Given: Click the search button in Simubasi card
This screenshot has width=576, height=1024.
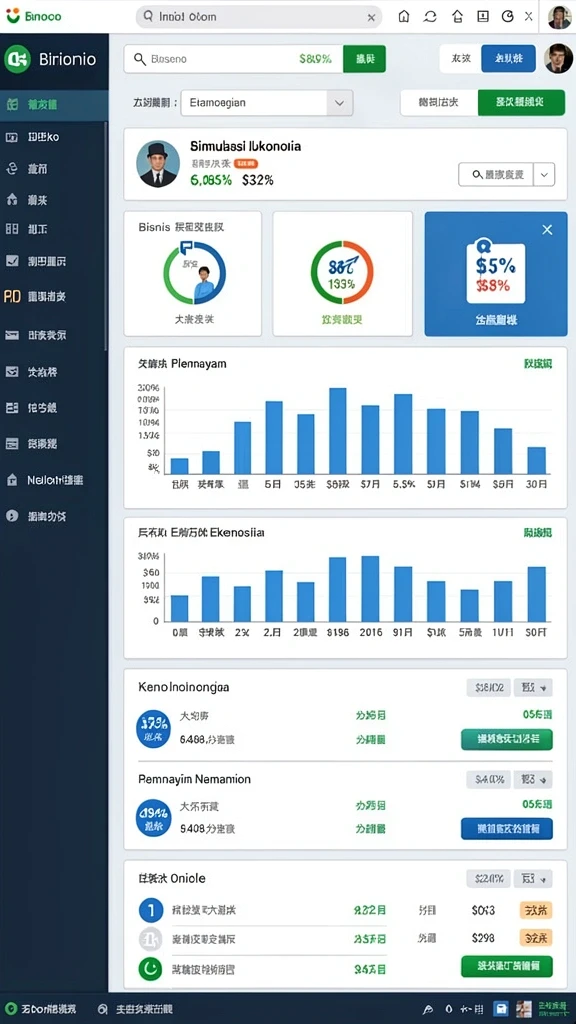Looking at the screenshot, I should pyautogui.click(x=496, y=174).
